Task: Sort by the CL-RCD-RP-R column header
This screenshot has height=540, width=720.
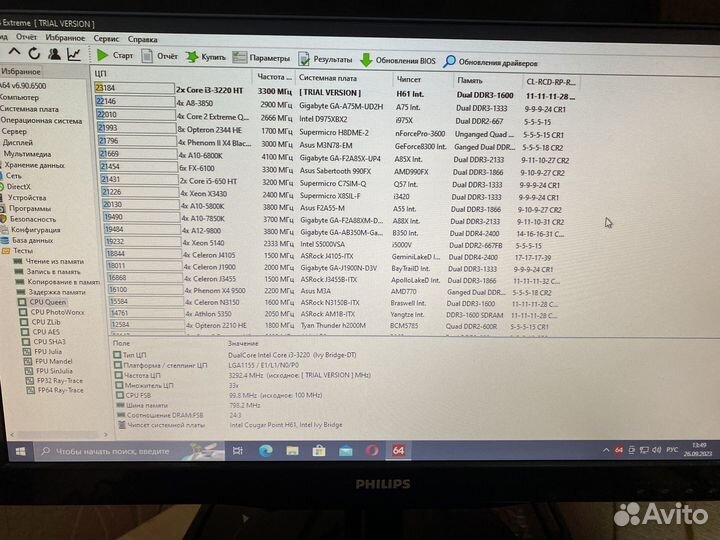Action: pyautogui.click(x=551, y=82)
